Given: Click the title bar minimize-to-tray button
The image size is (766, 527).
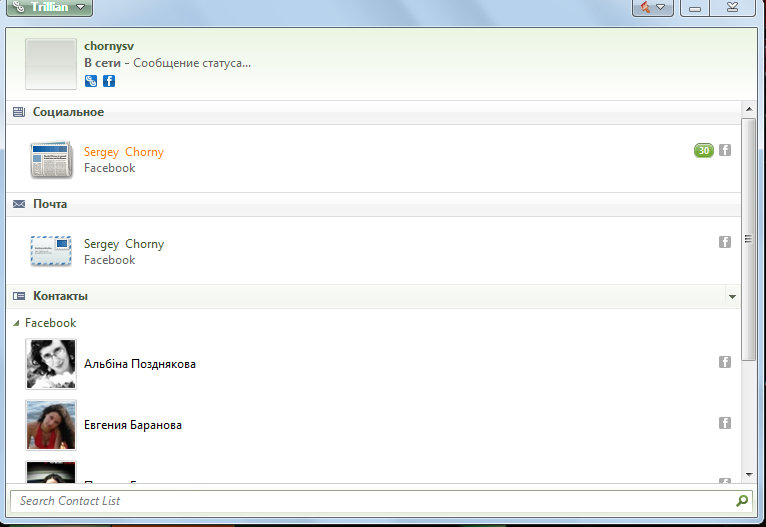Looking at the screenshot, I should (732, 8).
